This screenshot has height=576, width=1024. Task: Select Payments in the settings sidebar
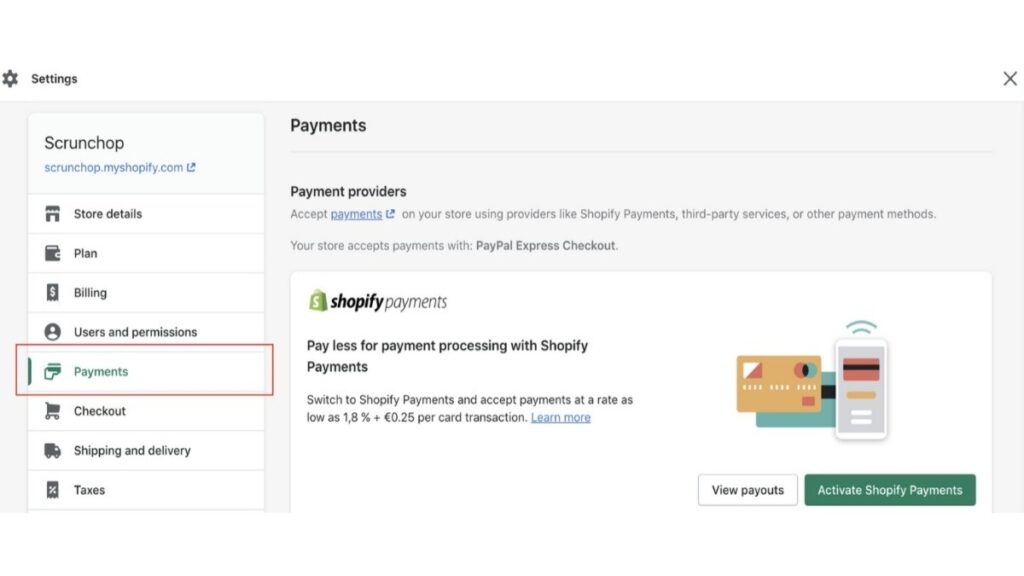(100, 371)
